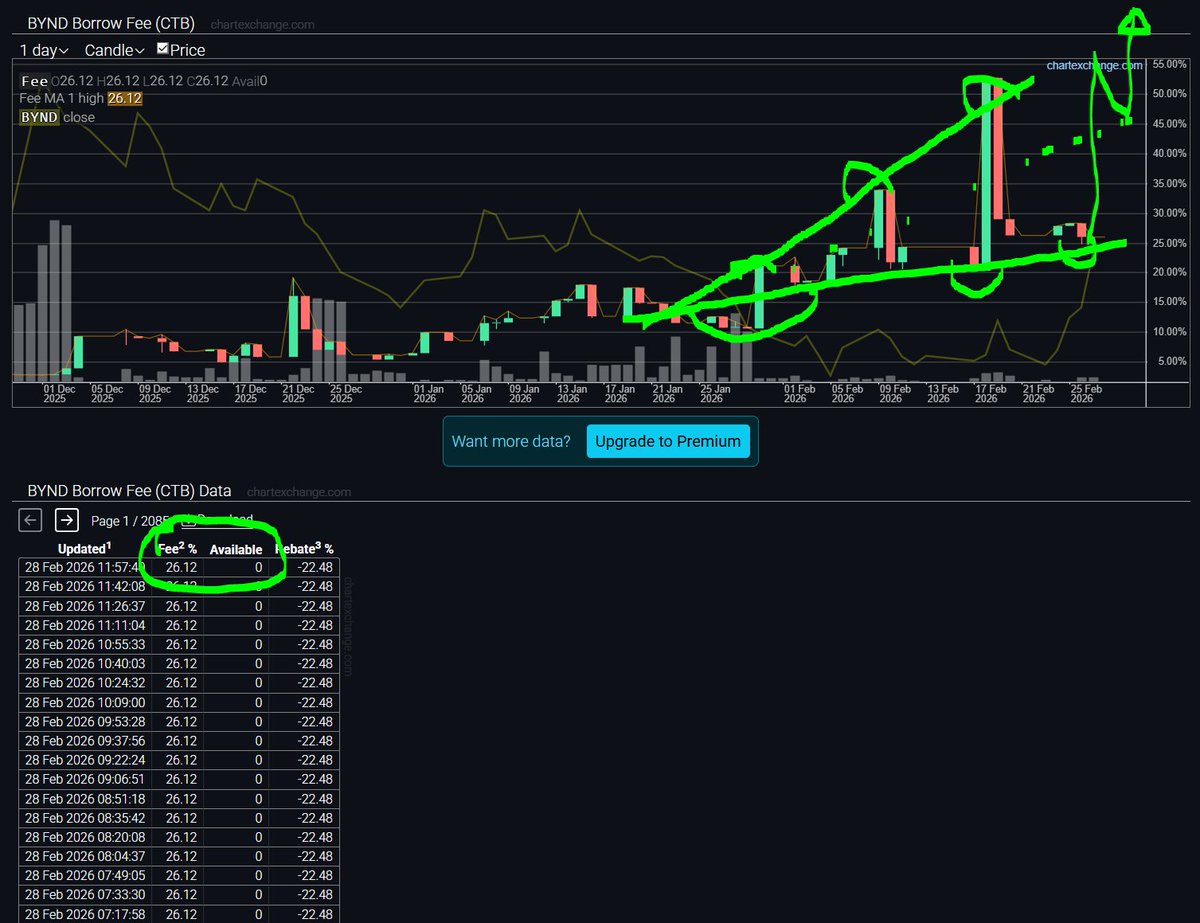Click the Rebate -22.48 cell for 11:42:08 row
The height and width of the screenshot is (923, 1200).
tap(315, 587)
